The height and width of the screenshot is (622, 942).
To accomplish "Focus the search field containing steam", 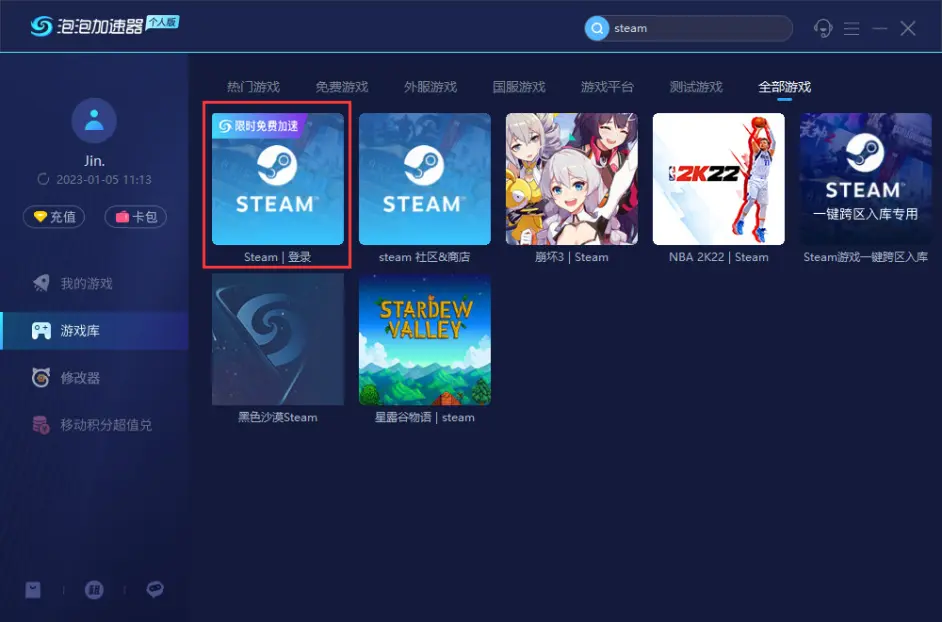I will pos(688,28).
